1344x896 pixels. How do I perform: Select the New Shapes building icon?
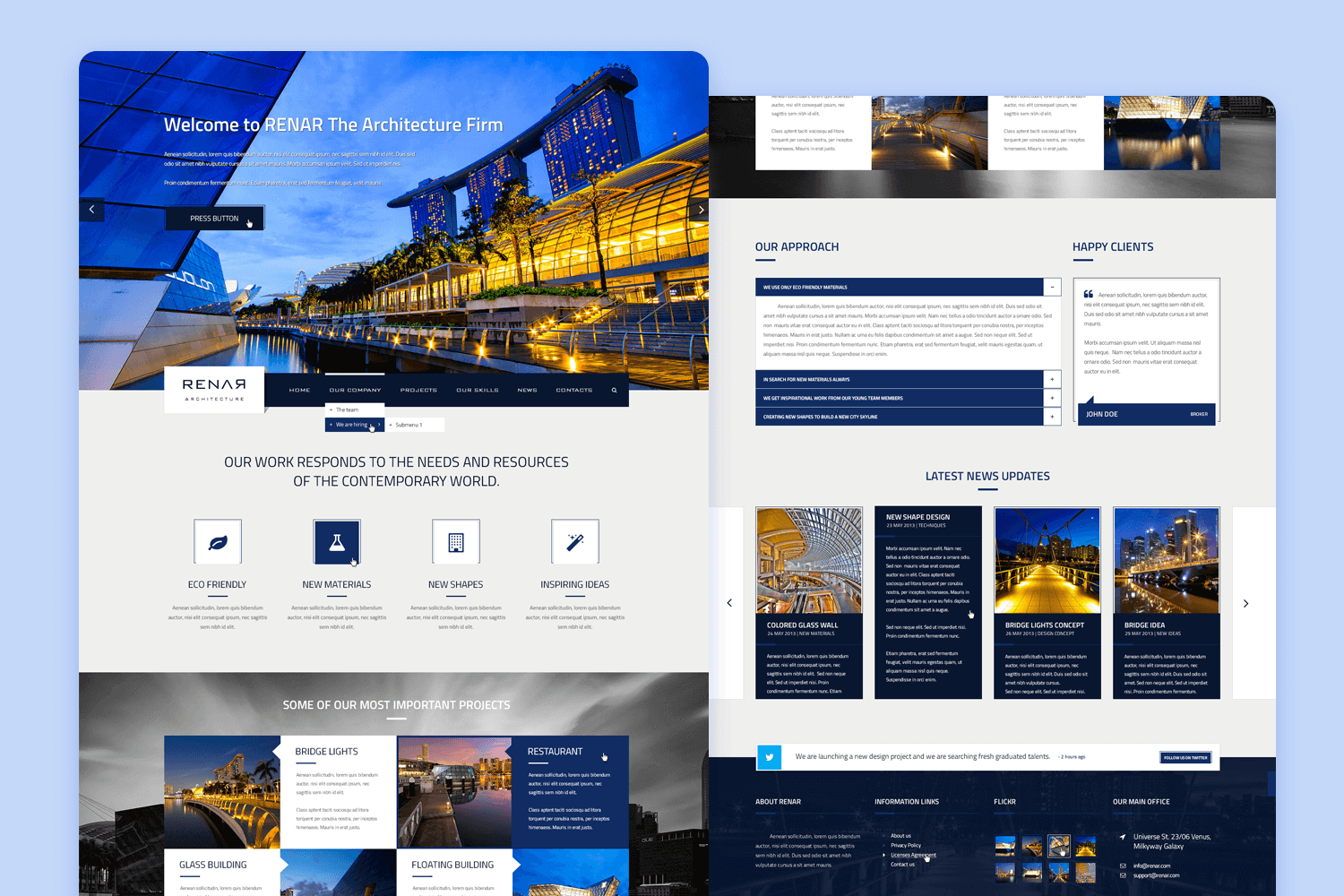(455, 541)
